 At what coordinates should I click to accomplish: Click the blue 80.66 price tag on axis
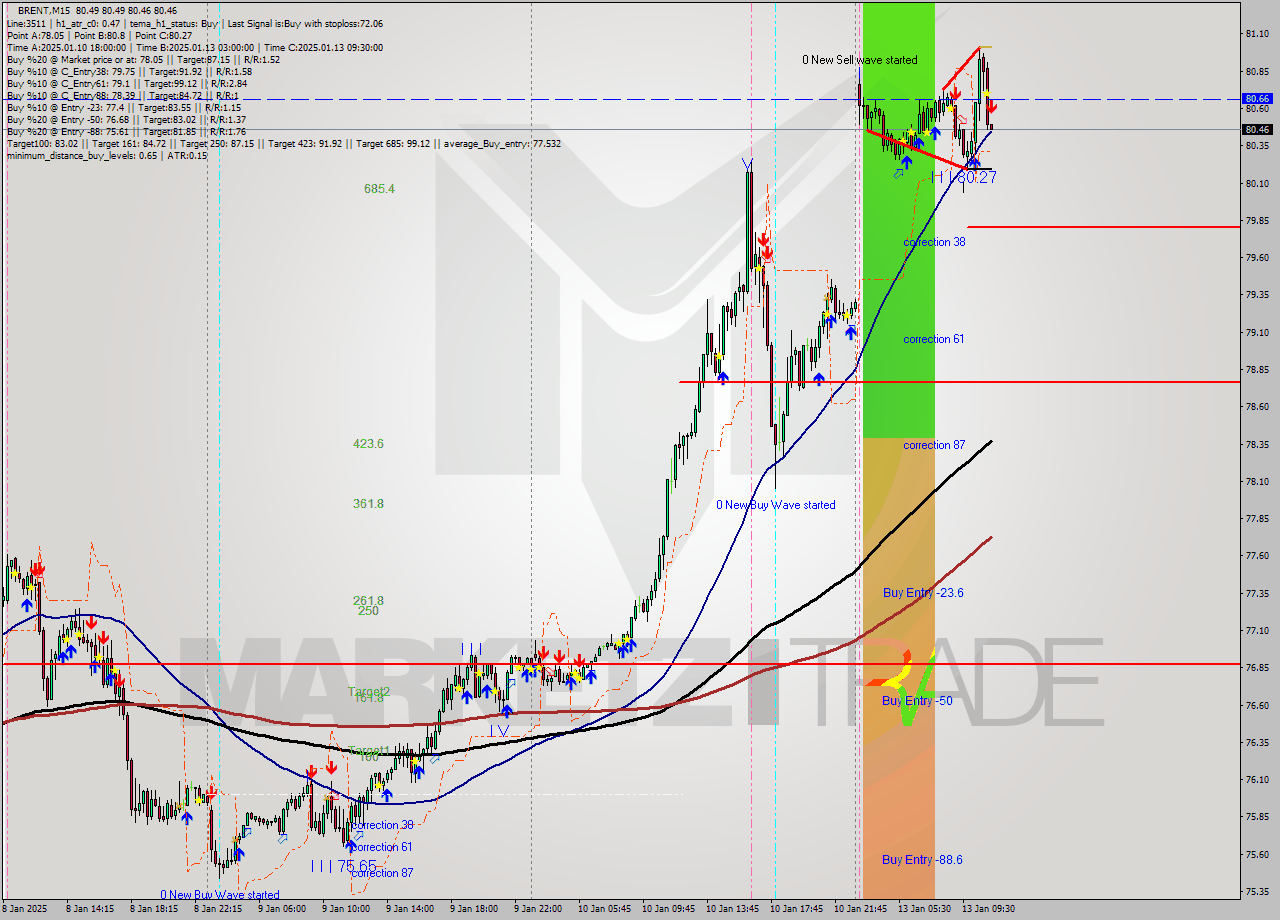(x=1257, y=99)
